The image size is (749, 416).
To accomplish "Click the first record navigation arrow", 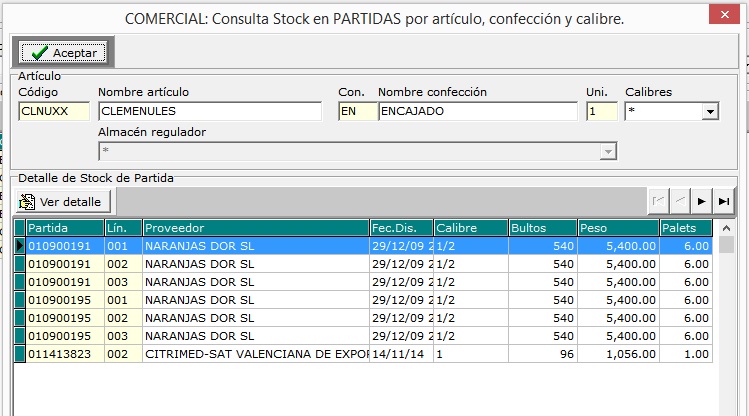I will (x=658, y=201).
